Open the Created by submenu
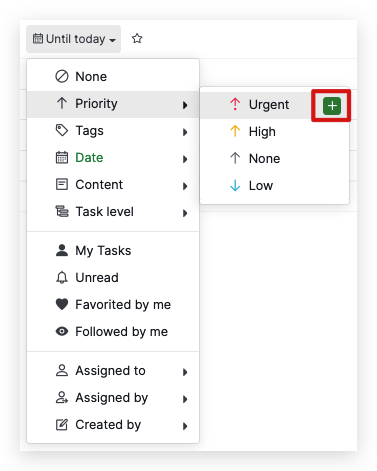Screen dimensions: 377x471 (113, 425)
